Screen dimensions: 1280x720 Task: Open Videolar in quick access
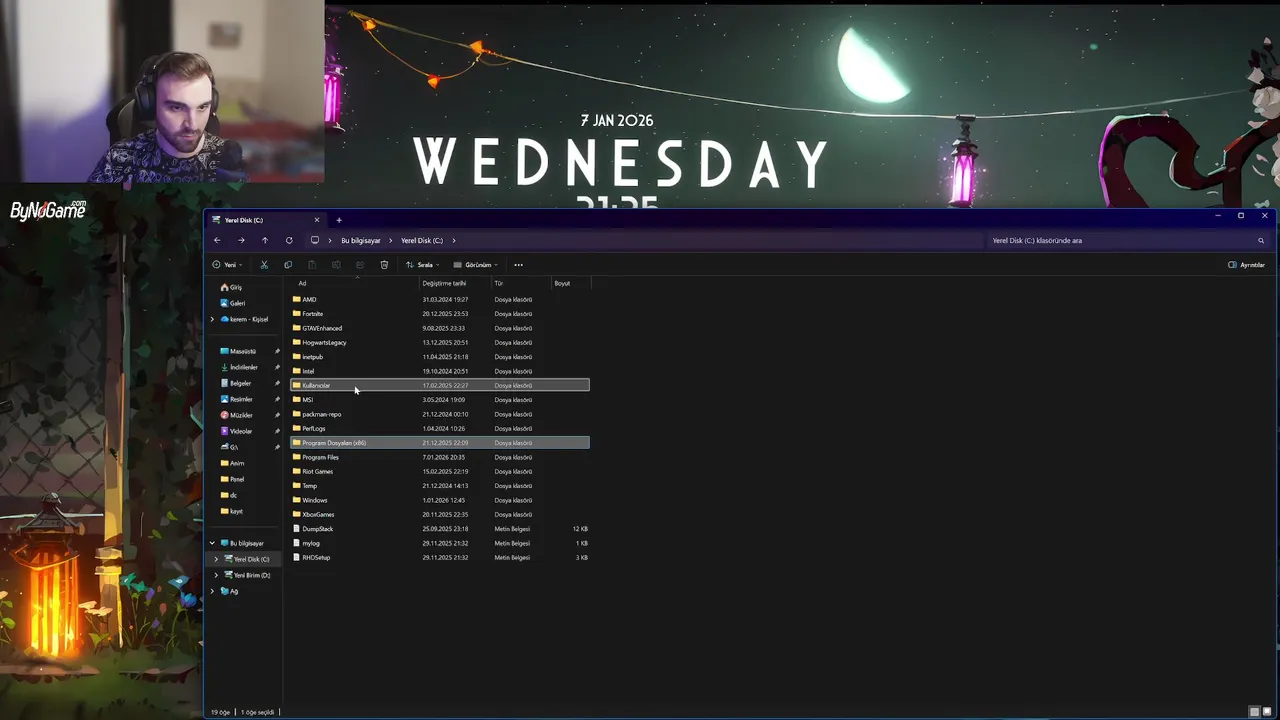point(241,431)
